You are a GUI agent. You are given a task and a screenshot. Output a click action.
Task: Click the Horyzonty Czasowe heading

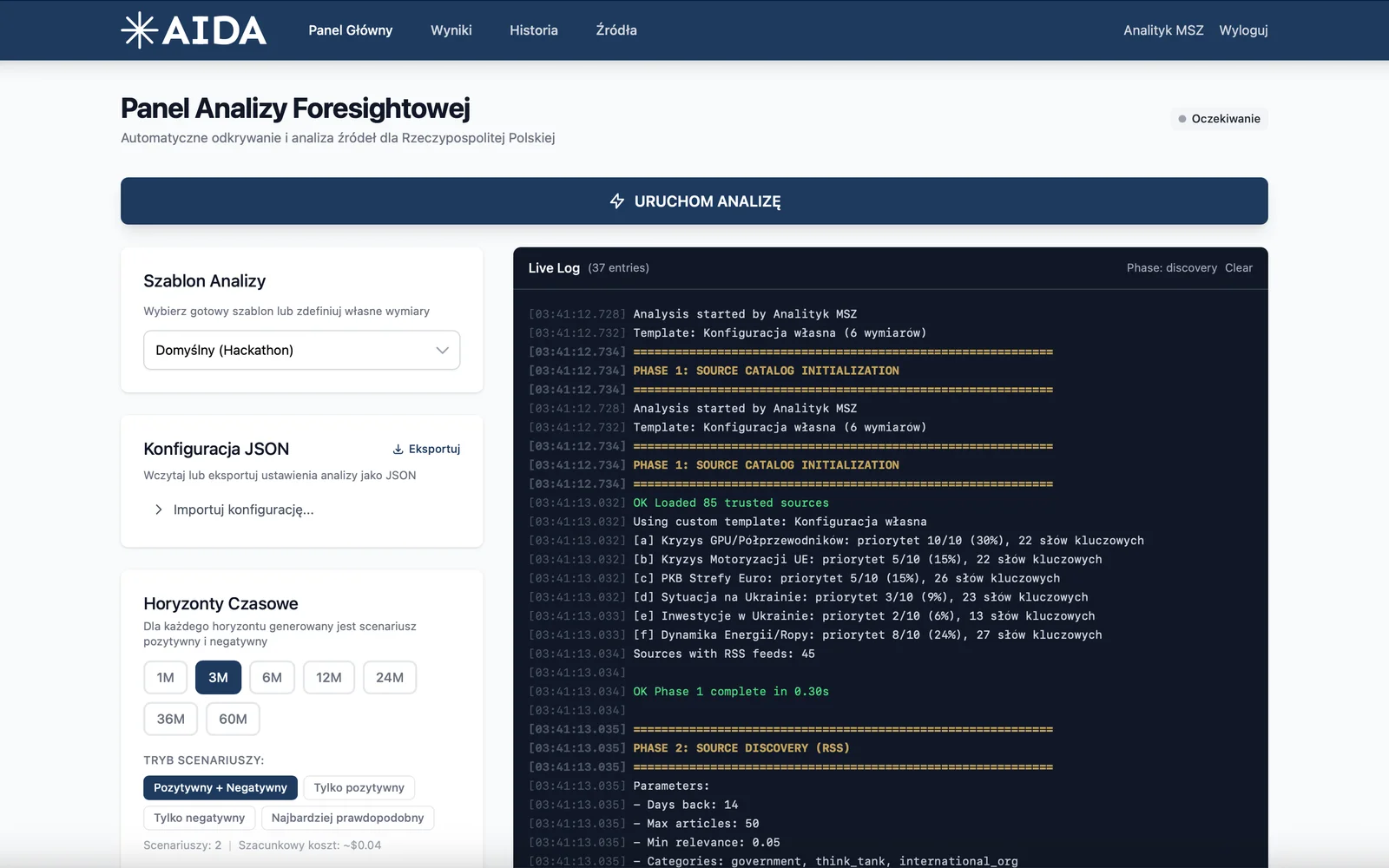(221, 604)
